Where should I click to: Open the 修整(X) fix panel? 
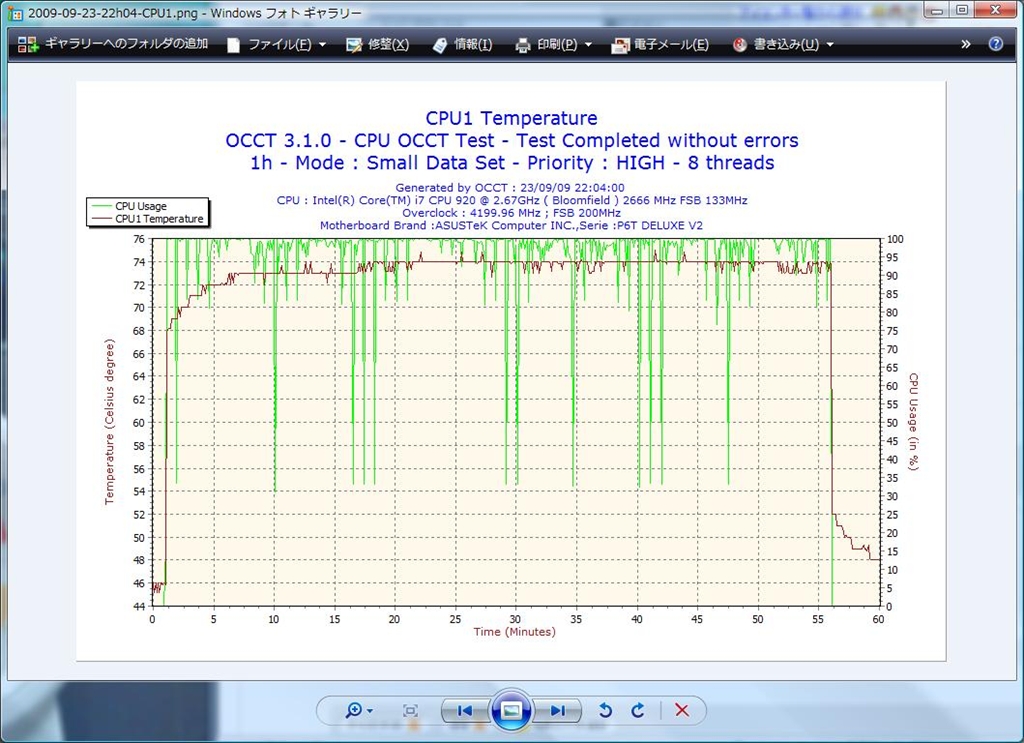tap(377, 44)
